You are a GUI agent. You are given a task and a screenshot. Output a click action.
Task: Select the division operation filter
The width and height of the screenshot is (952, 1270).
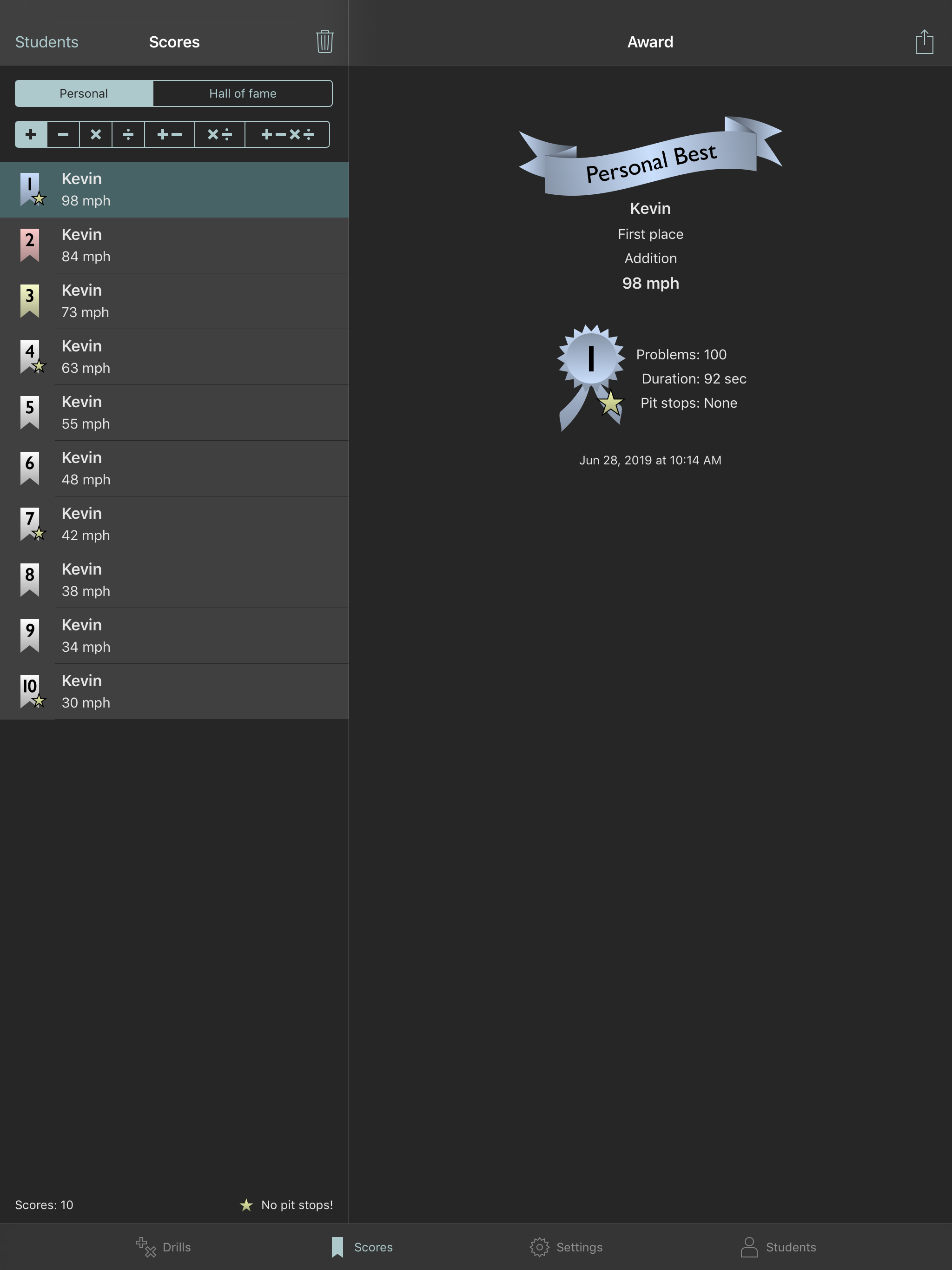128,134
